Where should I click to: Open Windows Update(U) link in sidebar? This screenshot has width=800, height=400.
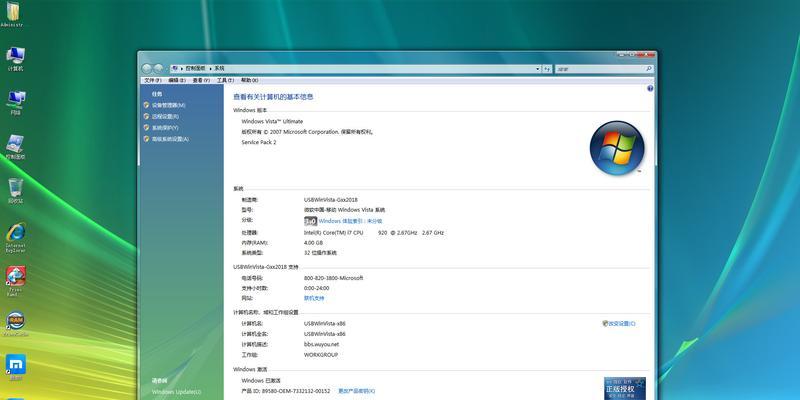pos(177,392)
